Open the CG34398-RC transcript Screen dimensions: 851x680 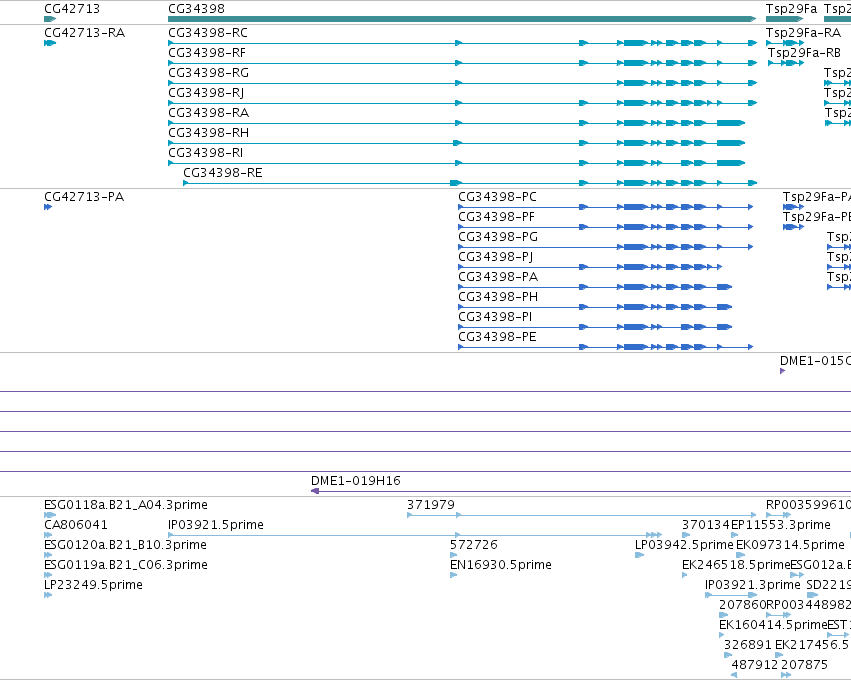pyautogui.click(x=208, y=33)
